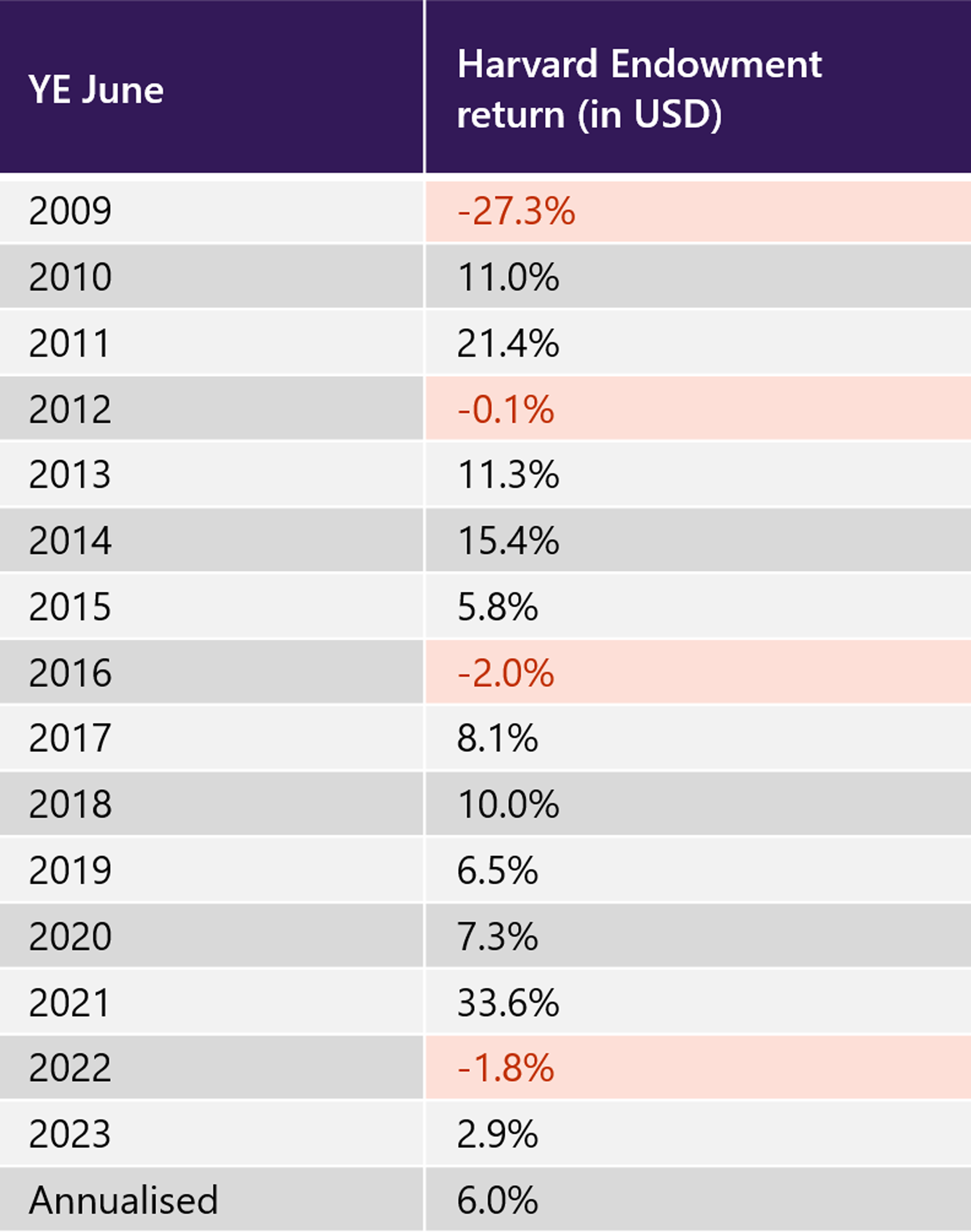Select the 5.8% return for 2015
The width and height of the screenshot is (971, 1232).
(497, 607)
